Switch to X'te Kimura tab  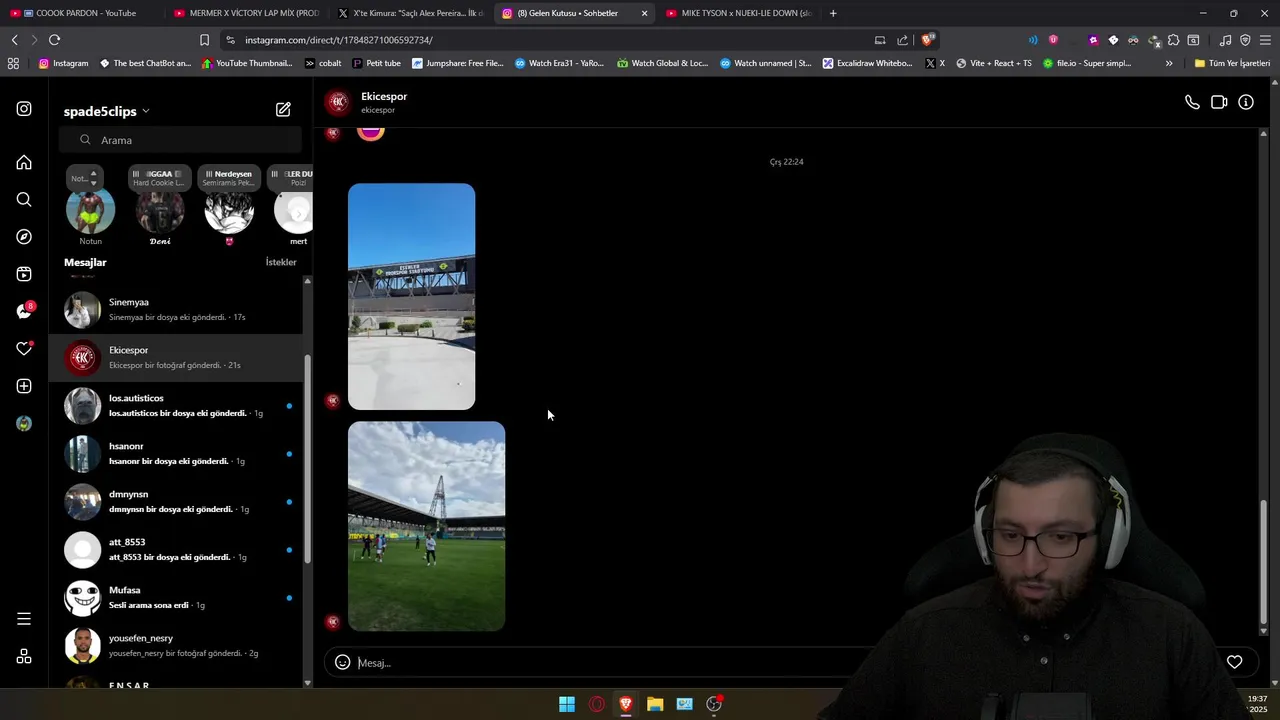tap(410, 13)
